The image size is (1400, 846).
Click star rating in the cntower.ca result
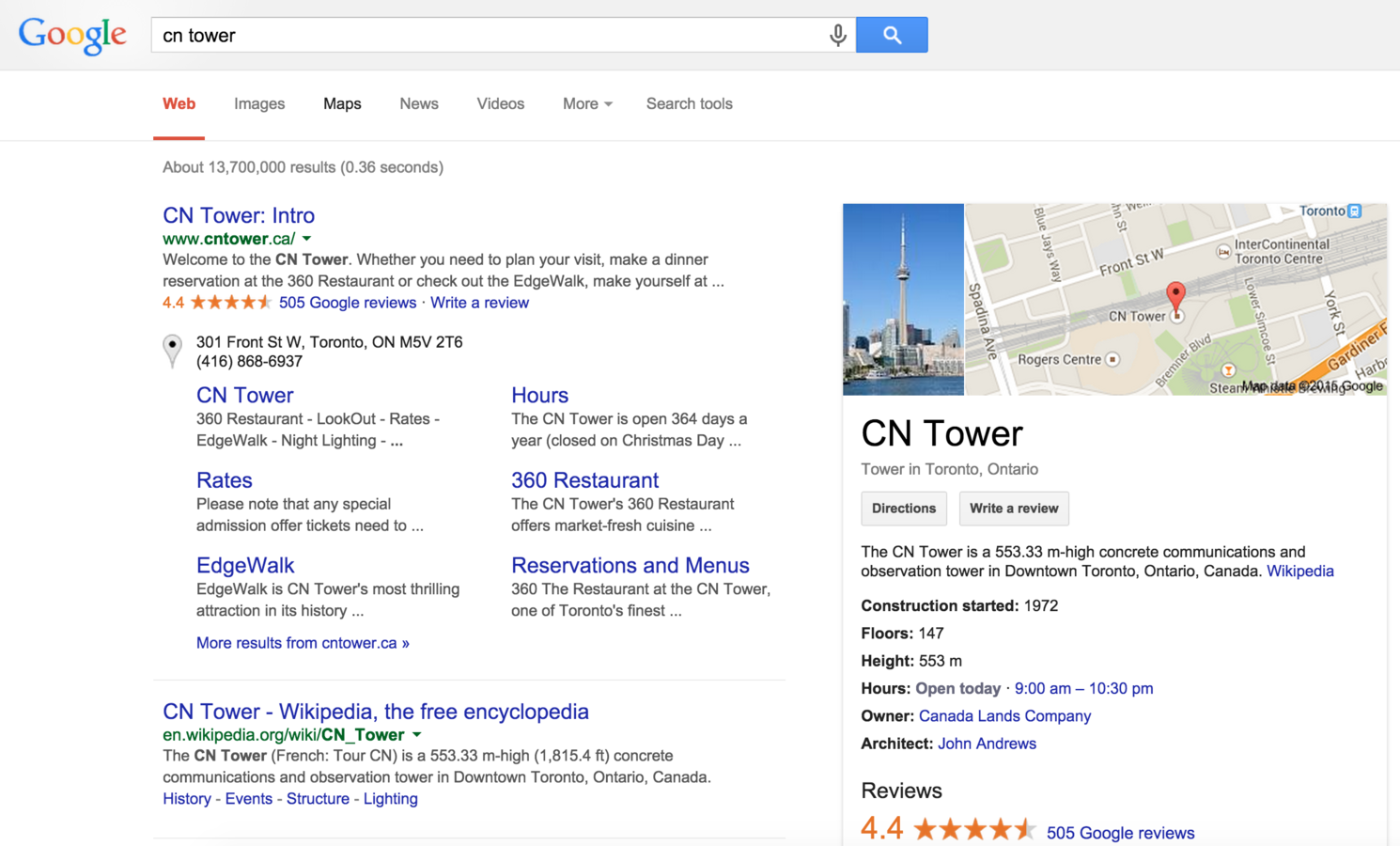(x=230, y=303)
